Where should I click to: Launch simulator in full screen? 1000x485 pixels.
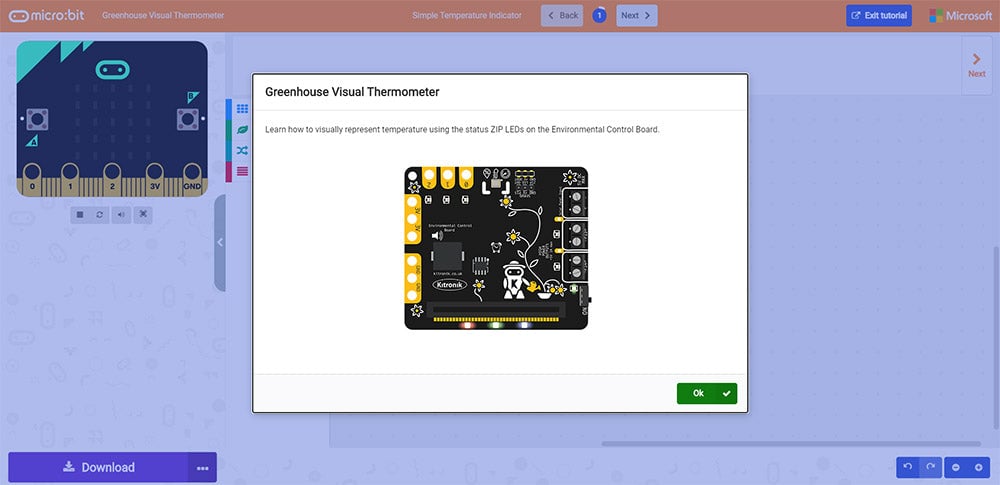[x=143, y=214]
